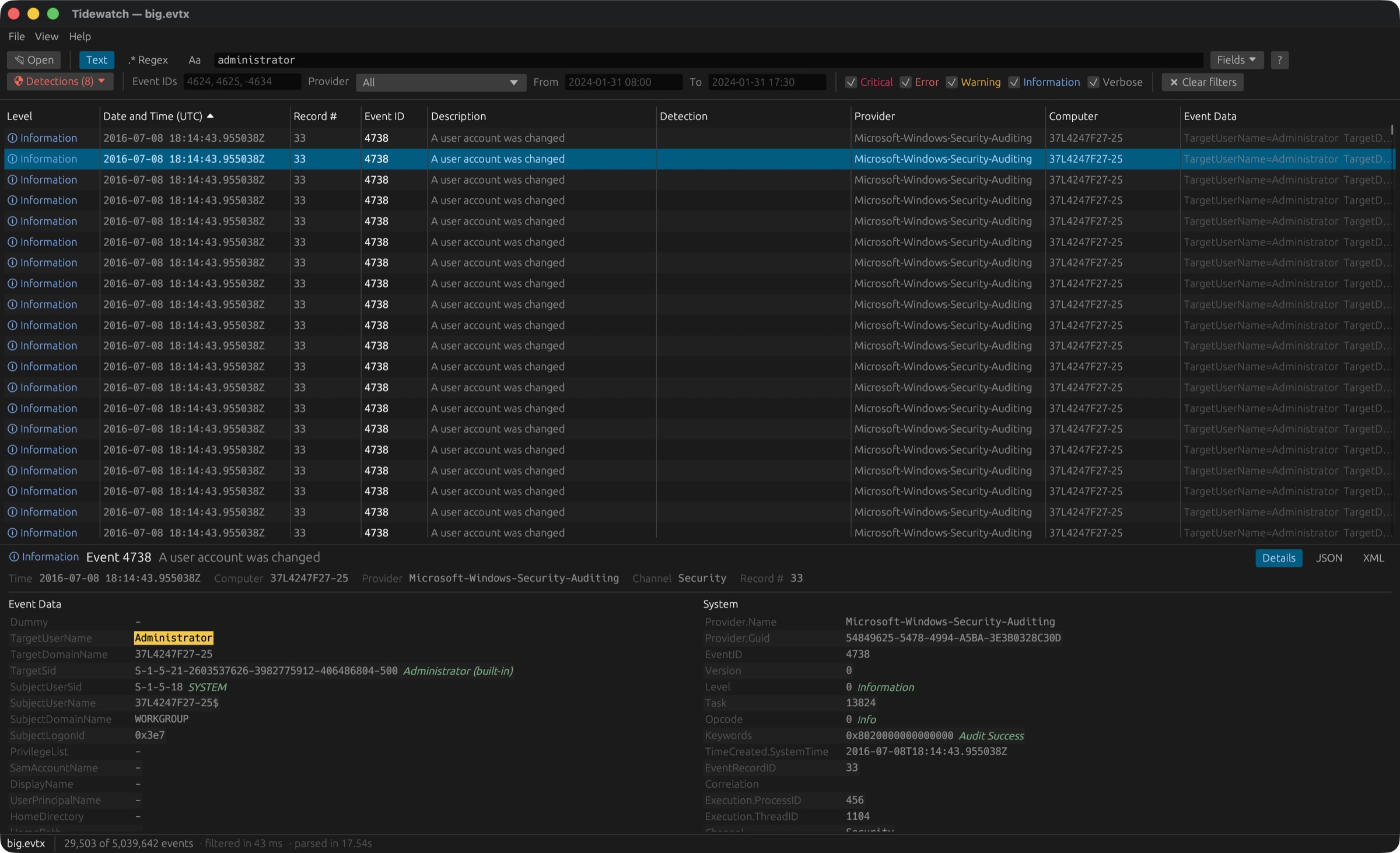Screen dimensions: 1400x853
Task: Switch to the Details tab
Action: point(1278,558)
